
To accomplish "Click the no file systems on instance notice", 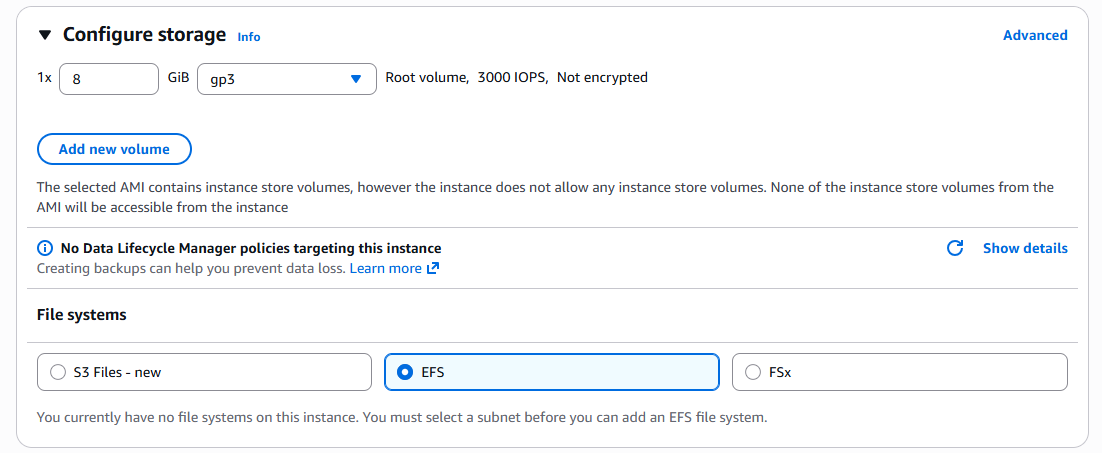I will pos(401,417).
